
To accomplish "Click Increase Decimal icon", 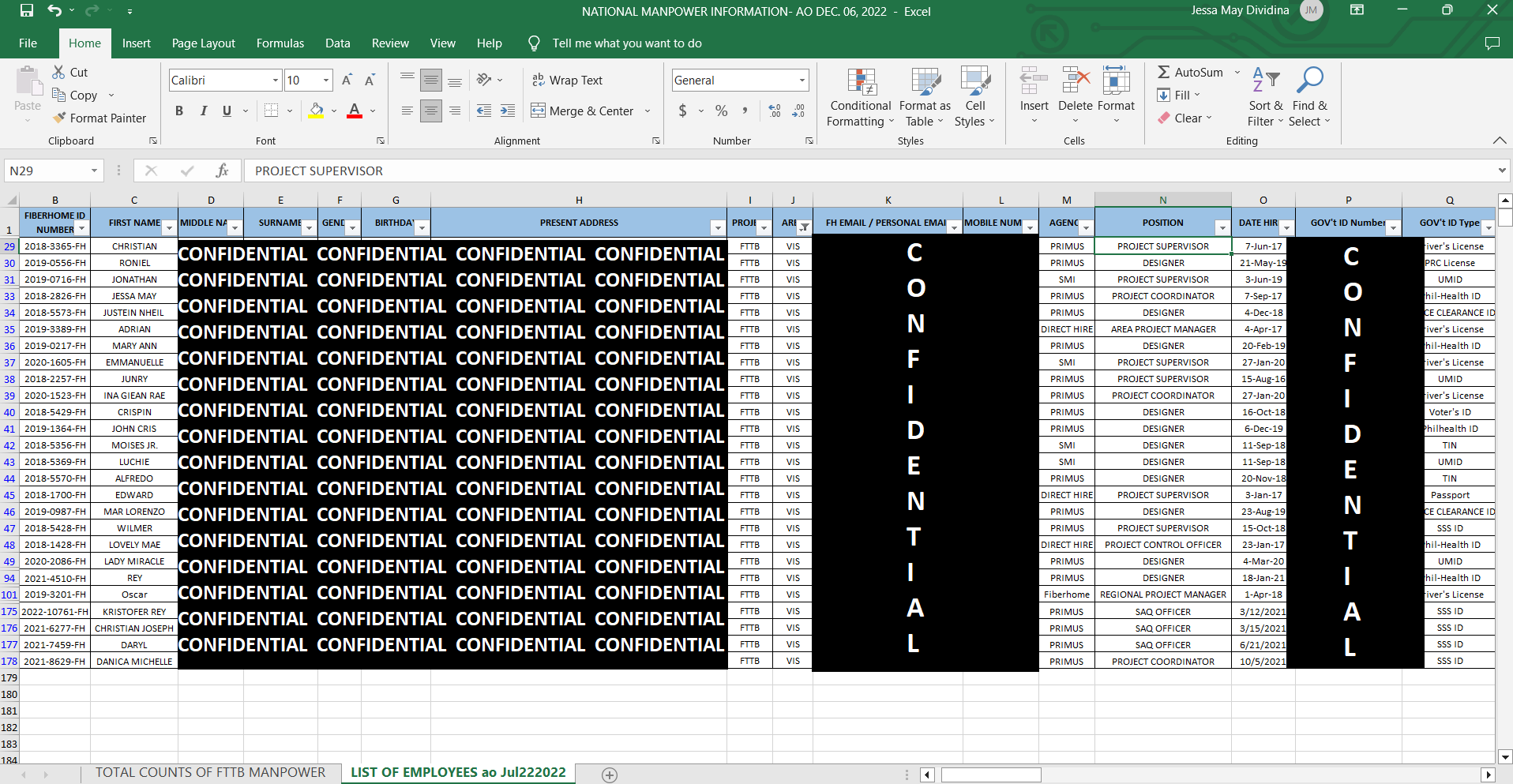I will (x=775, y=111).
